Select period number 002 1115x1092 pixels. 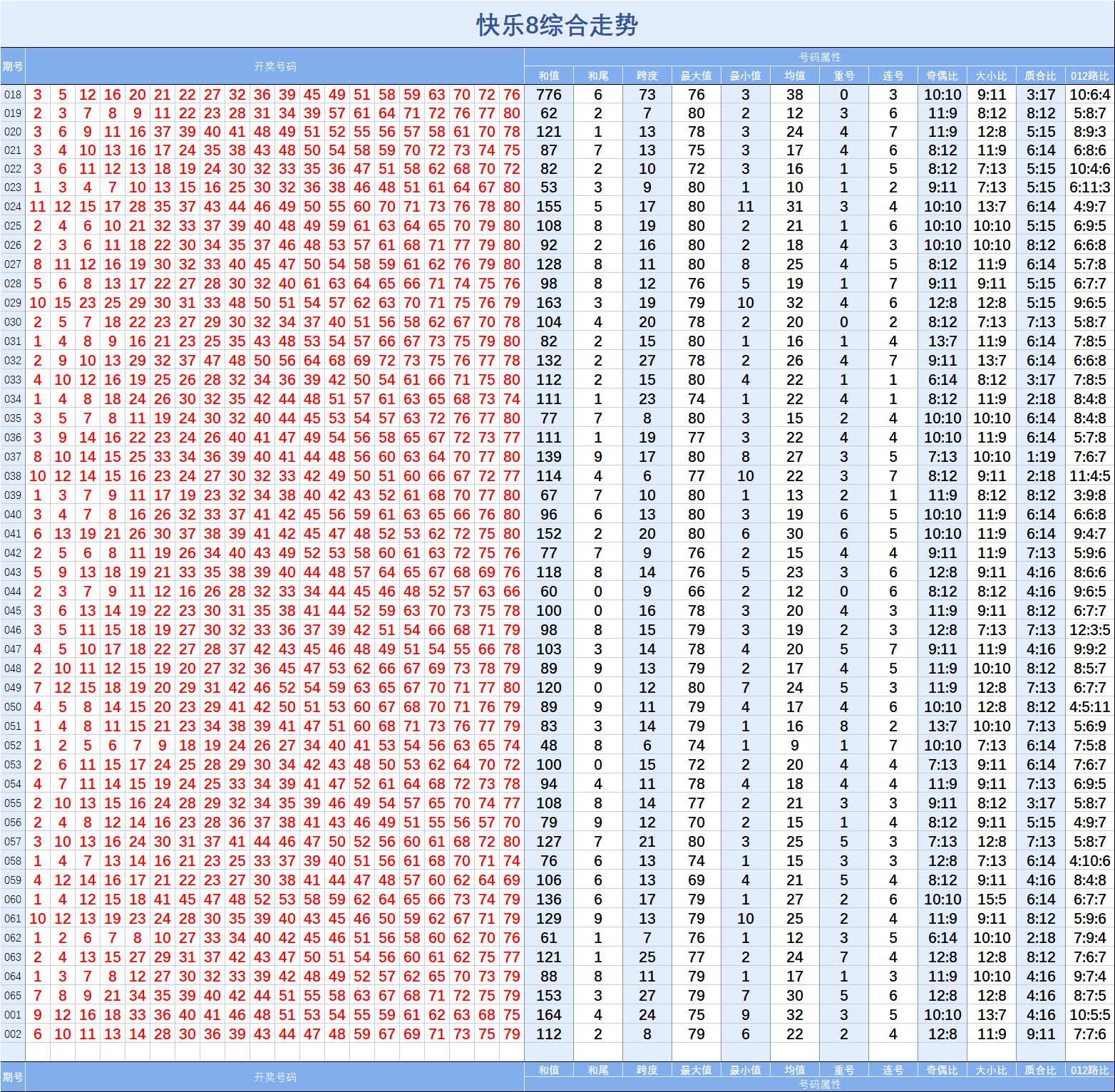tap(13, 1034)
